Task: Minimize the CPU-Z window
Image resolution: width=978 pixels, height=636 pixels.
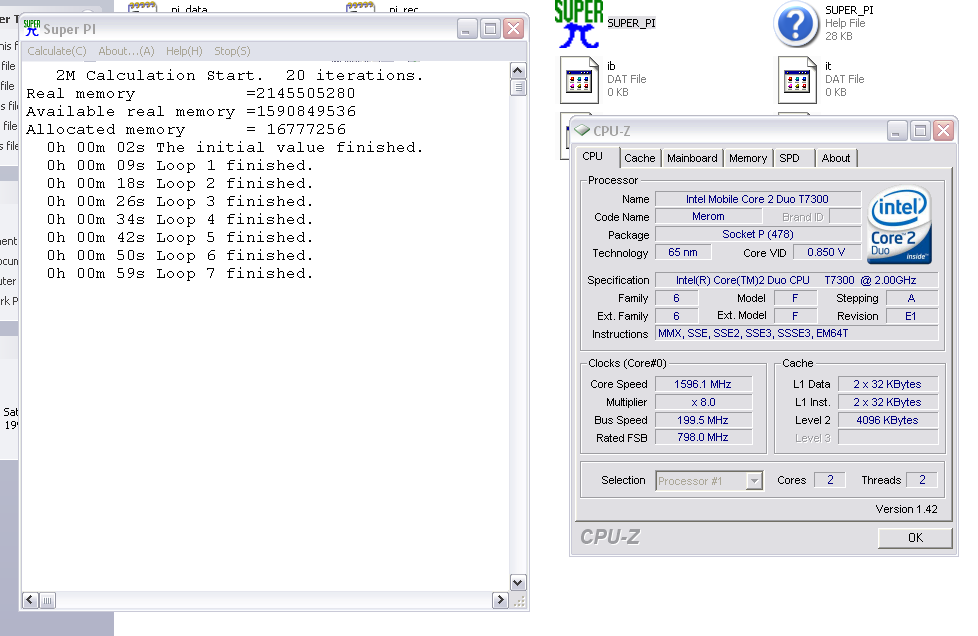Action: pyautogui.click(x=897, y=131)
